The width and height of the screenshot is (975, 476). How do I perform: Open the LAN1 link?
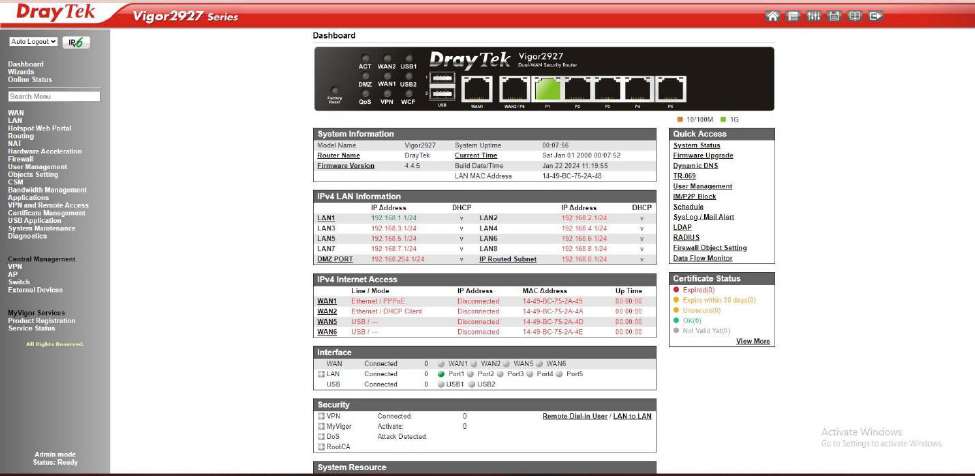[326, 218]
